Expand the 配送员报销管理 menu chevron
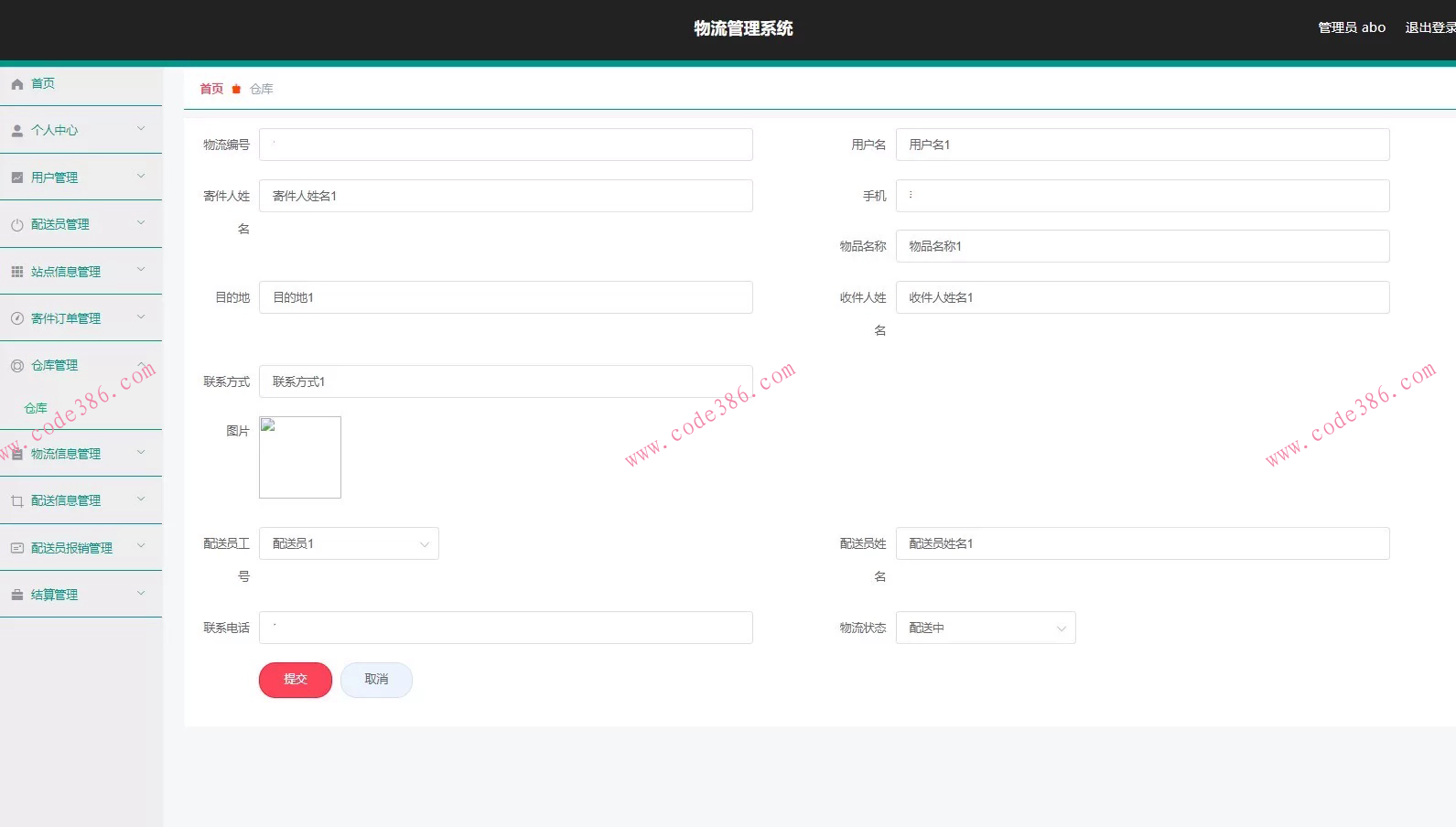The width and height of the screenshot is (1456, 827). tap(141, 546)
